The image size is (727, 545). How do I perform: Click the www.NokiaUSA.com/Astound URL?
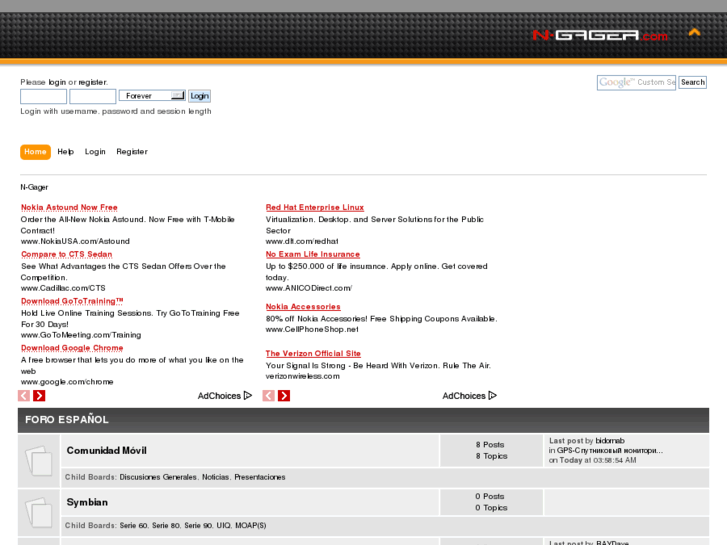click(75, 241)
